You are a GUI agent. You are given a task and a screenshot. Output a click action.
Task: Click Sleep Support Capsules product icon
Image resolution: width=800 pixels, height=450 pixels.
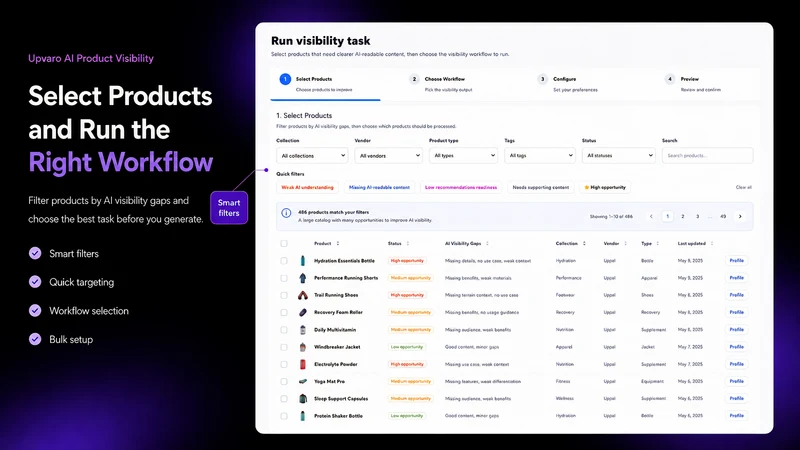click(303, 398)
